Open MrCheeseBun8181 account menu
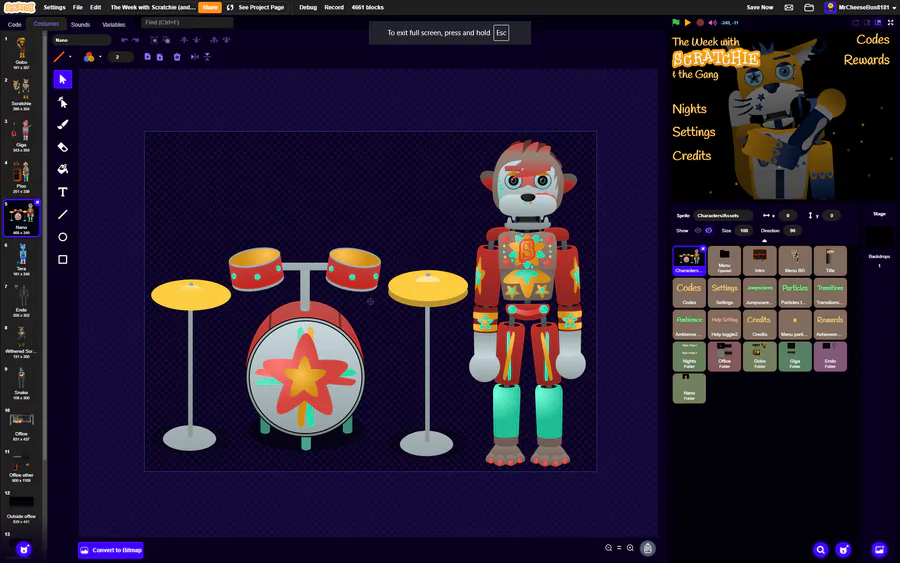 860,7
